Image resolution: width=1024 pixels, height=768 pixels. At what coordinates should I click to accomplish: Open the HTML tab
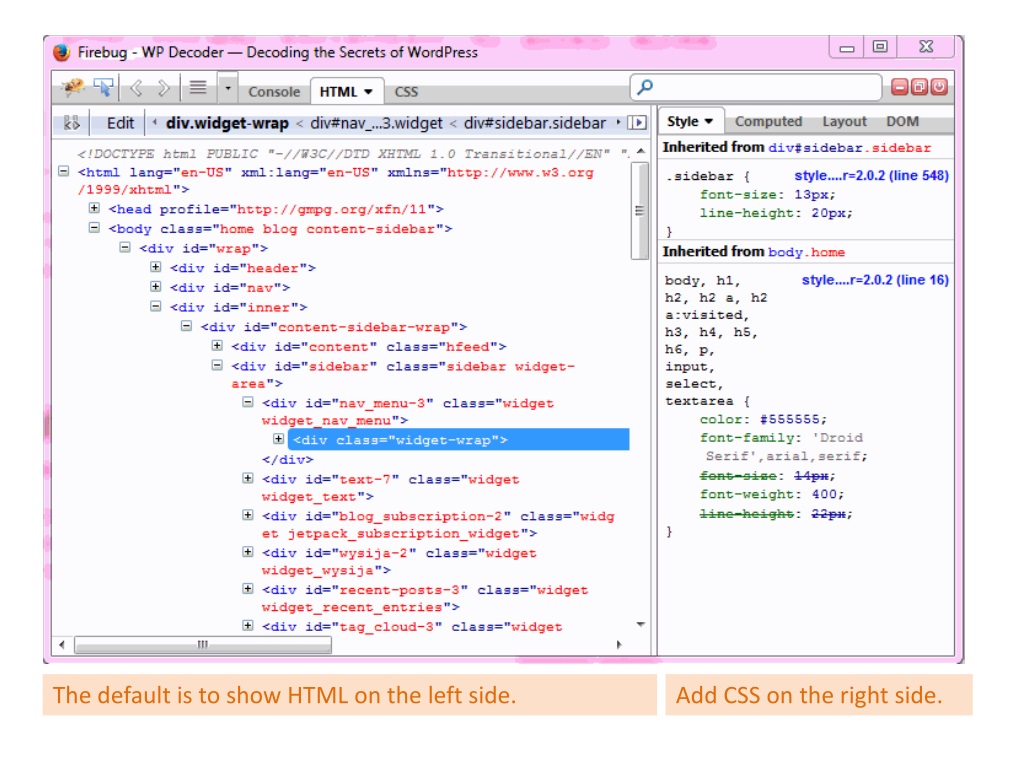[x=346, y=92]
